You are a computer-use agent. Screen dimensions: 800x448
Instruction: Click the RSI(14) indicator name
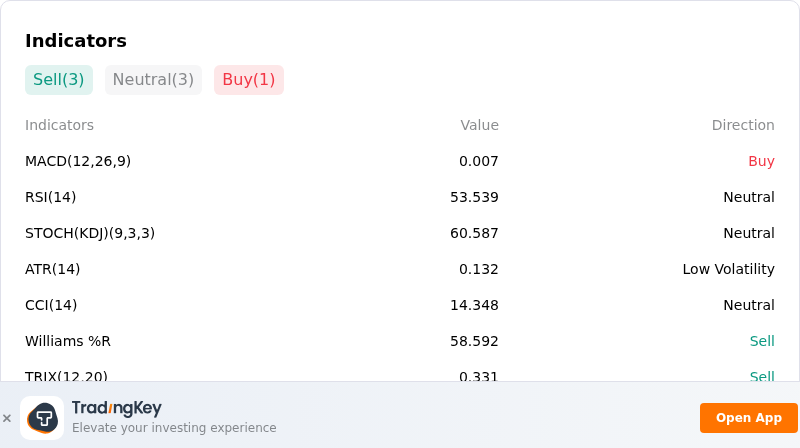[x=51, y=197]
